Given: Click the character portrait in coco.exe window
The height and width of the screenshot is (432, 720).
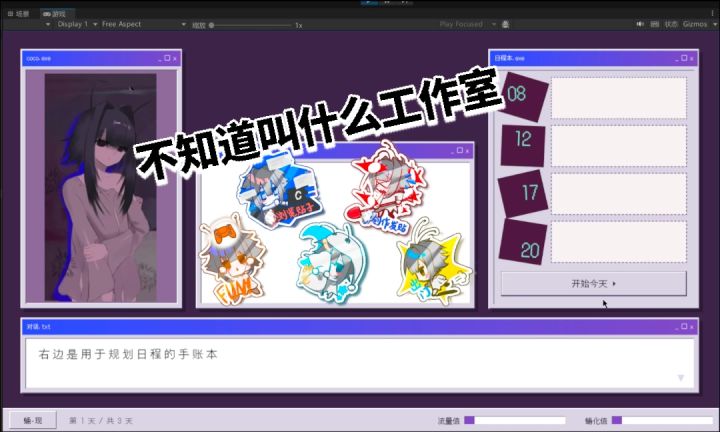Looking at the screenshot, I should click(x=101, y=187).
